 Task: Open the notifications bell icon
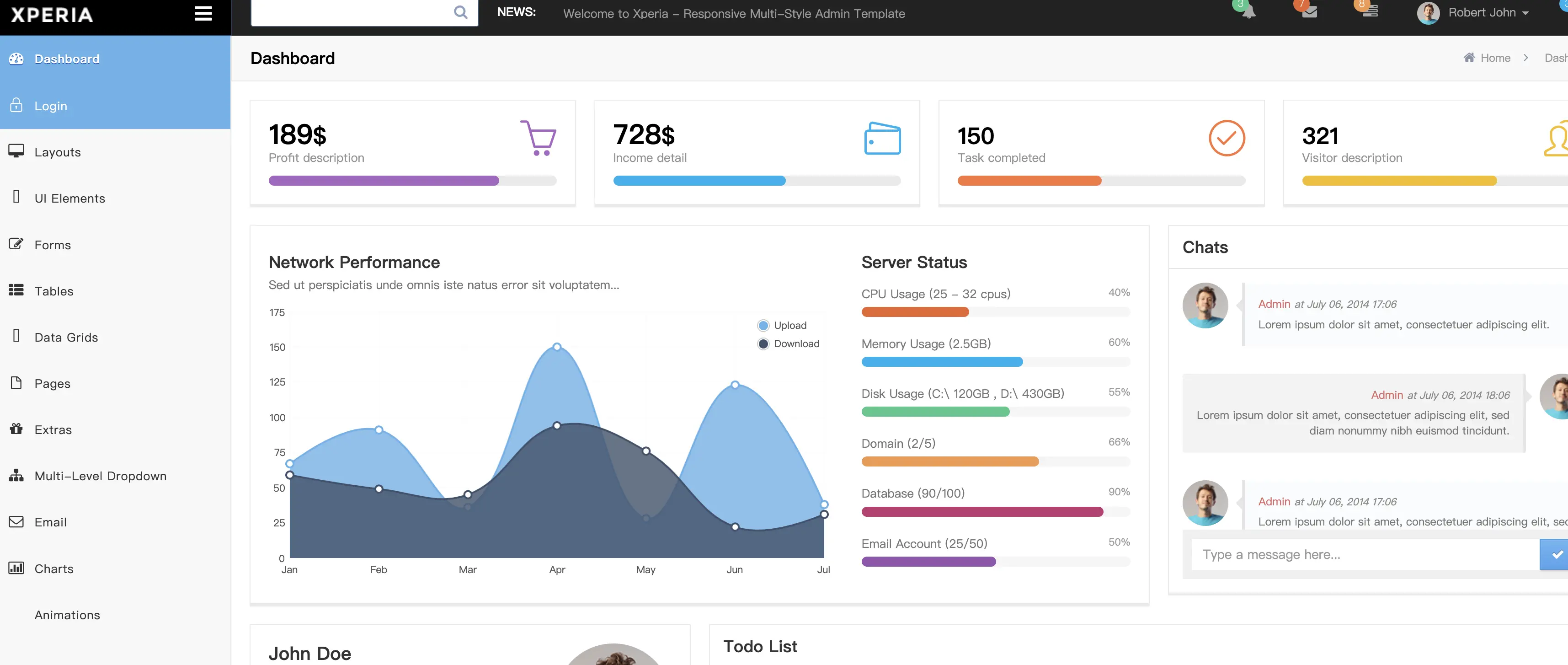click(x=1248, y=11)
